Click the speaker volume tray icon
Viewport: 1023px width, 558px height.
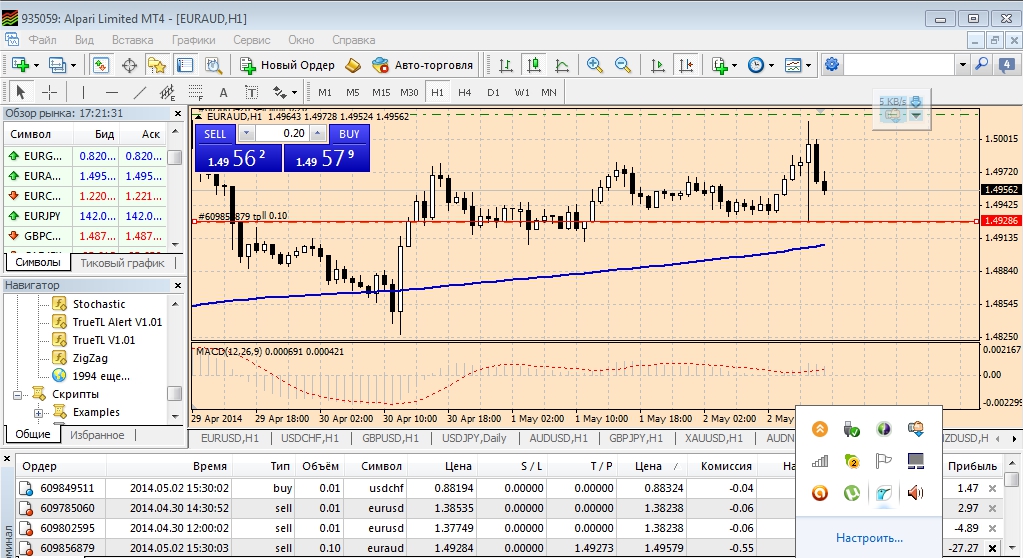pyautogui.click(x=915, y=493)
